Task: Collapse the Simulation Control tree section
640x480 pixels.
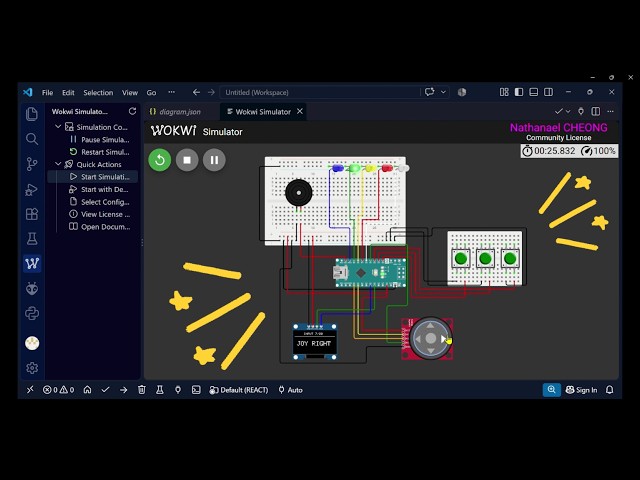Action: point(58,127)
